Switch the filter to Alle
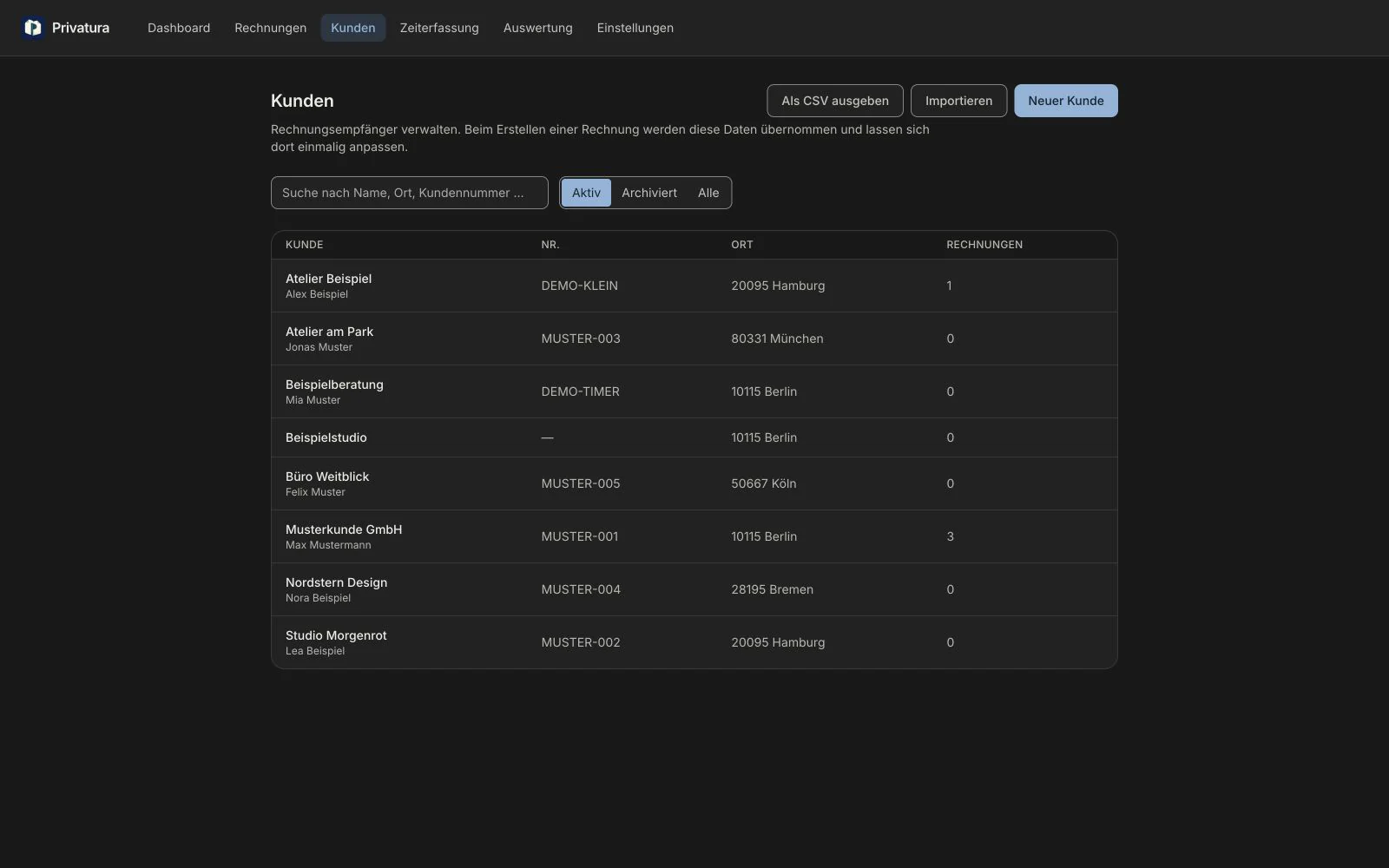1389x868 pixels. coord(708,193)
